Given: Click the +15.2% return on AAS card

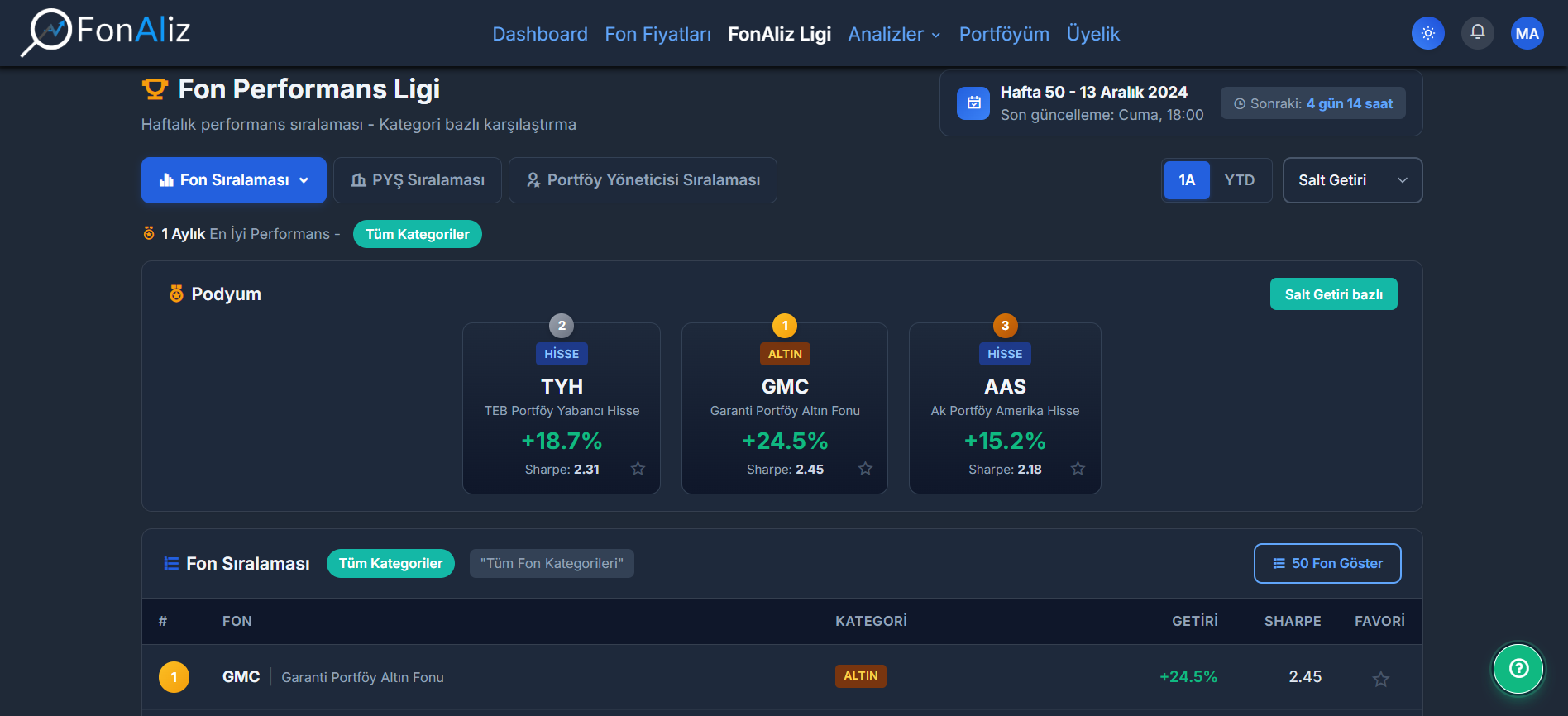Looking at the screenshot, I should click(x=1005, y=441).
